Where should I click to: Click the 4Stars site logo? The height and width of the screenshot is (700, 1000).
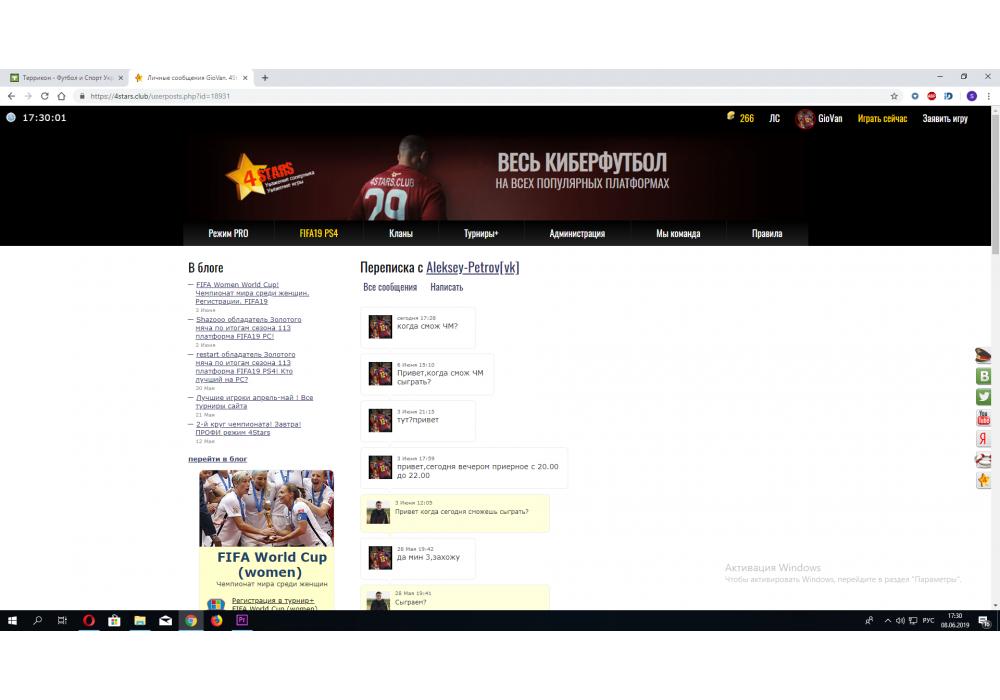coord(269,177)
